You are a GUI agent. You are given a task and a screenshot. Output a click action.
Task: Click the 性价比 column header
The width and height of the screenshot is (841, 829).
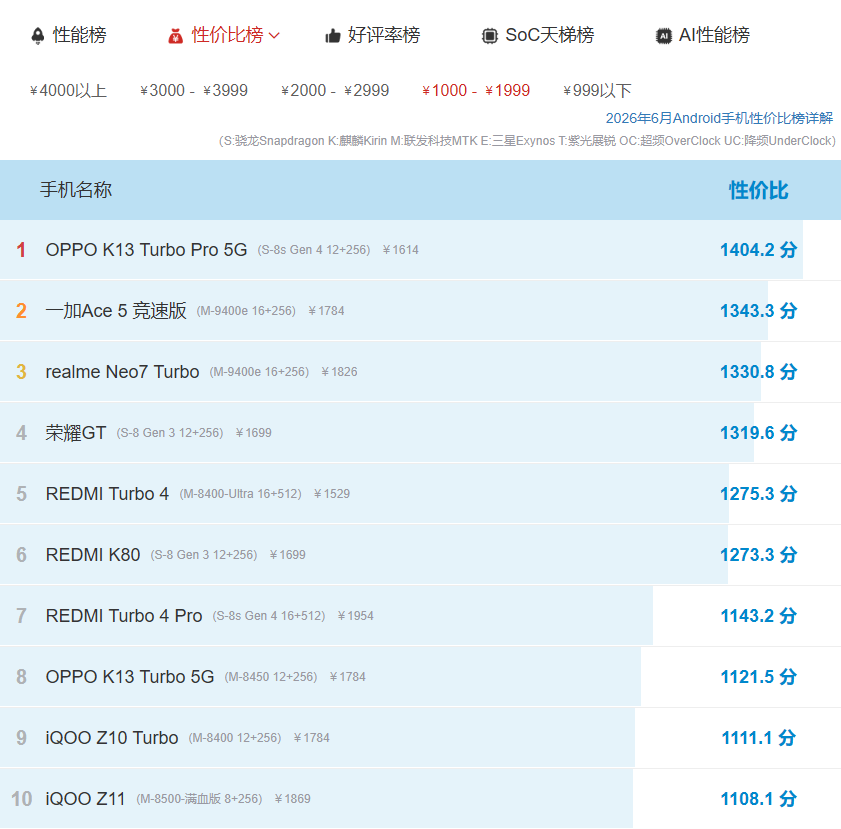click(758, 190)
